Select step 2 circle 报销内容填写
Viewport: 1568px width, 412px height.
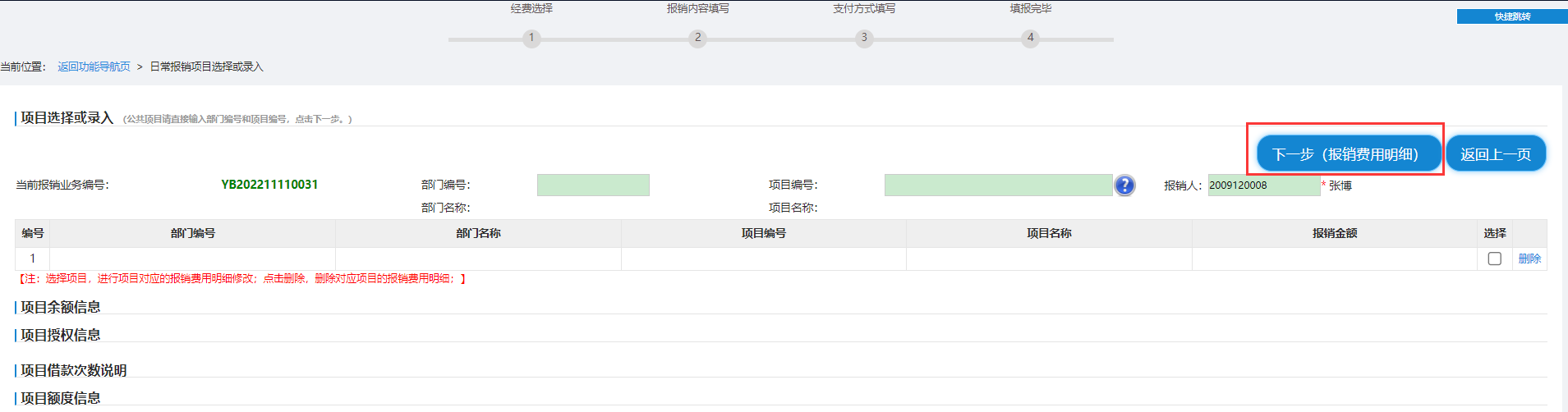pos(697,38)
